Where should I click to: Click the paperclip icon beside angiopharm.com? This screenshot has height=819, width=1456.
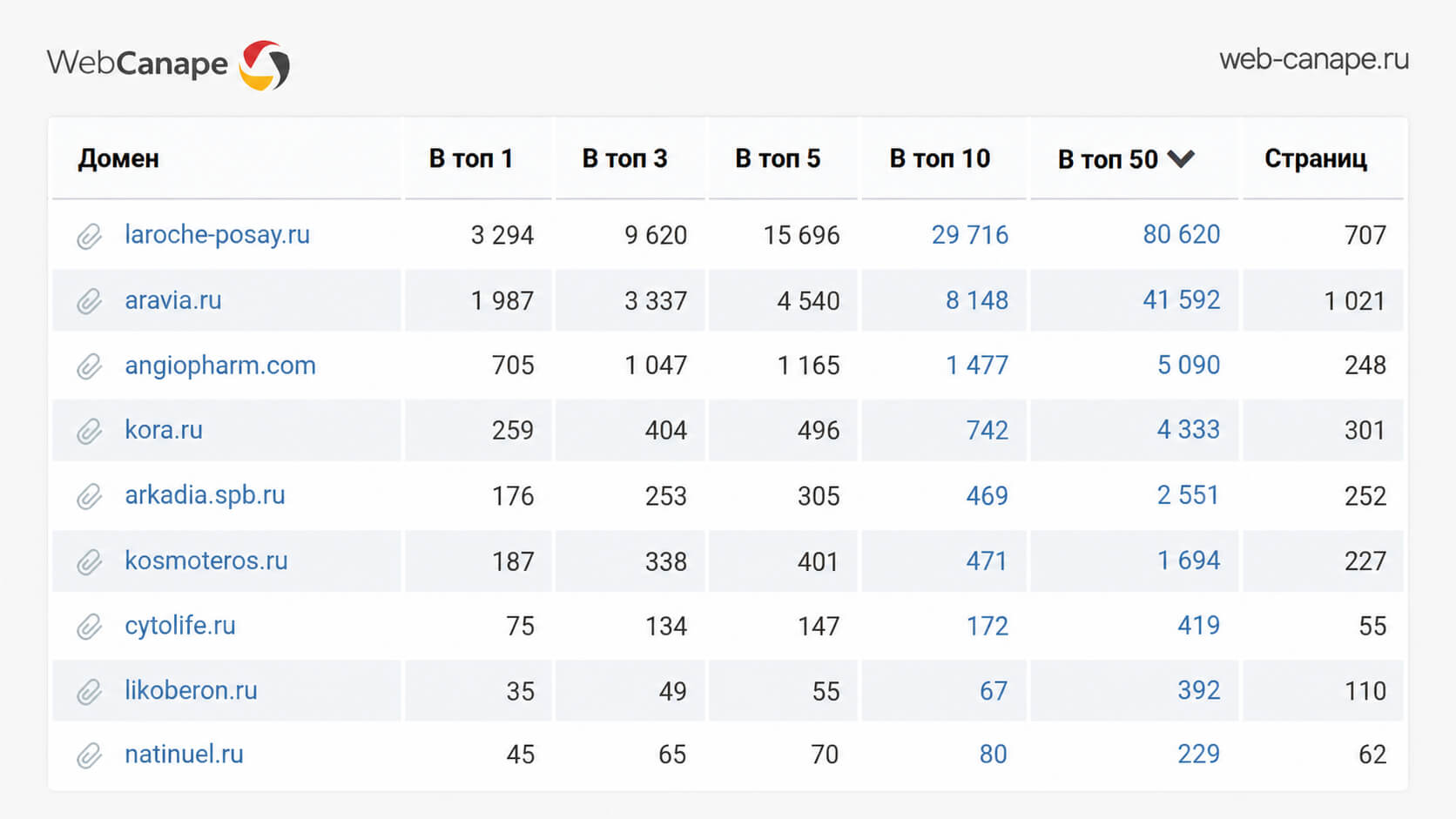pyautogui.click(x=89, y=366)
